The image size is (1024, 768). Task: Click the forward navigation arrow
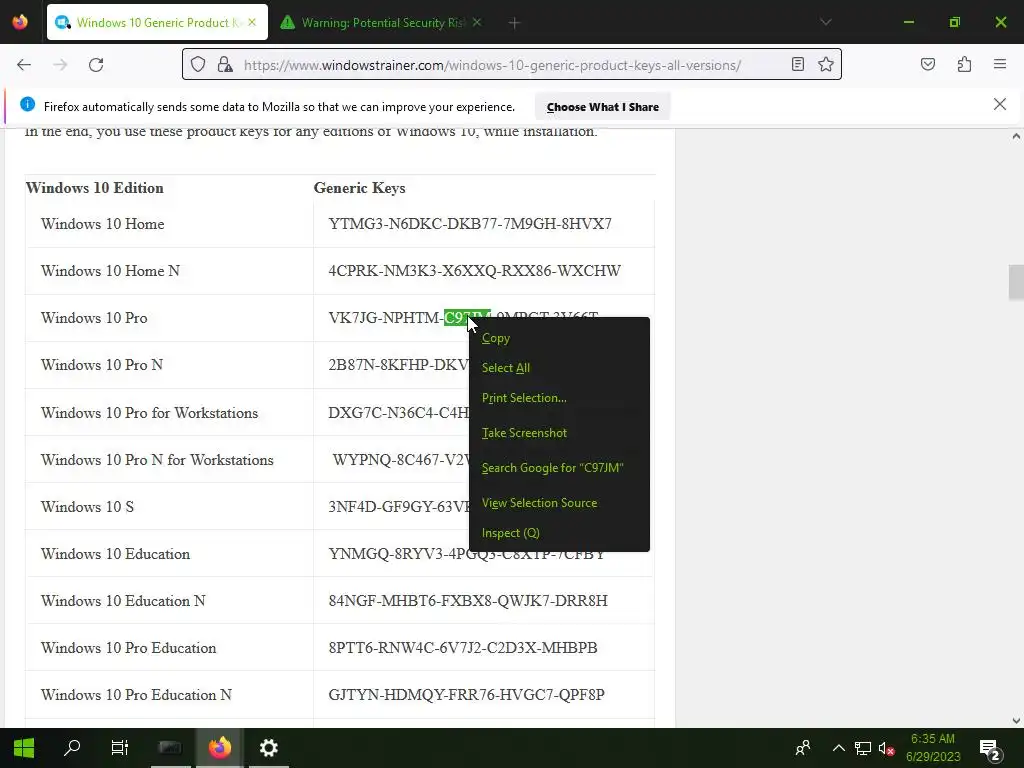(x=60, y=65)
